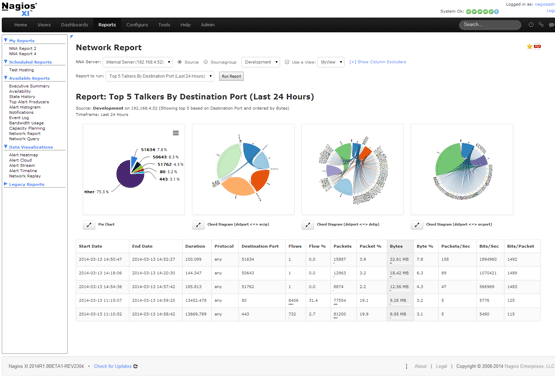Open Executive Summary report

(x=29, y=86)
